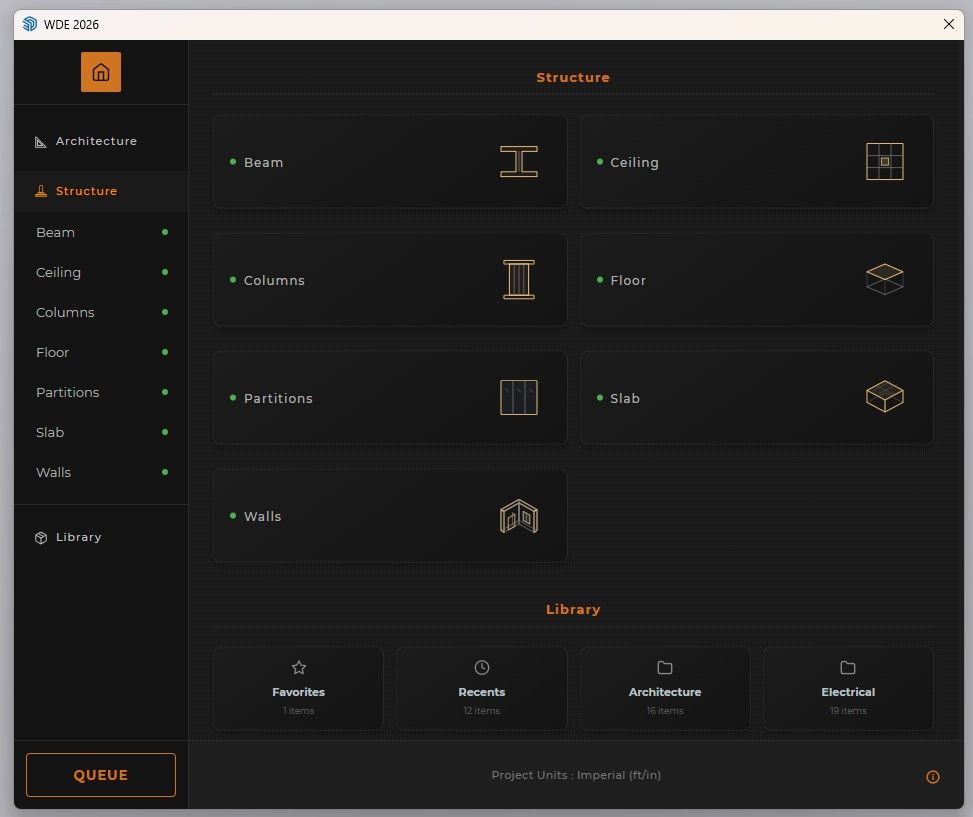The height and width of the screenshot is (817, 973).
Task: Select Floor in the sidebar list
Action: click(101, 352)
